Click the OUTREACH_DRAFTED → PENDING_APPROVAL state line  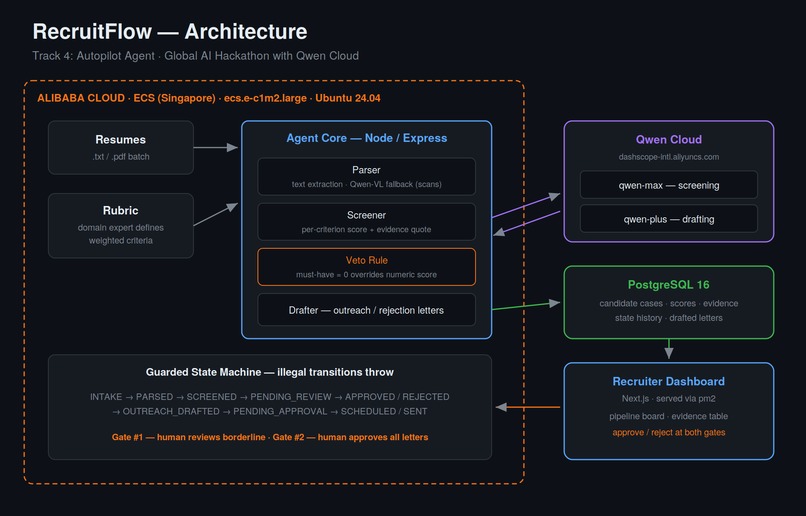[270, 411]
